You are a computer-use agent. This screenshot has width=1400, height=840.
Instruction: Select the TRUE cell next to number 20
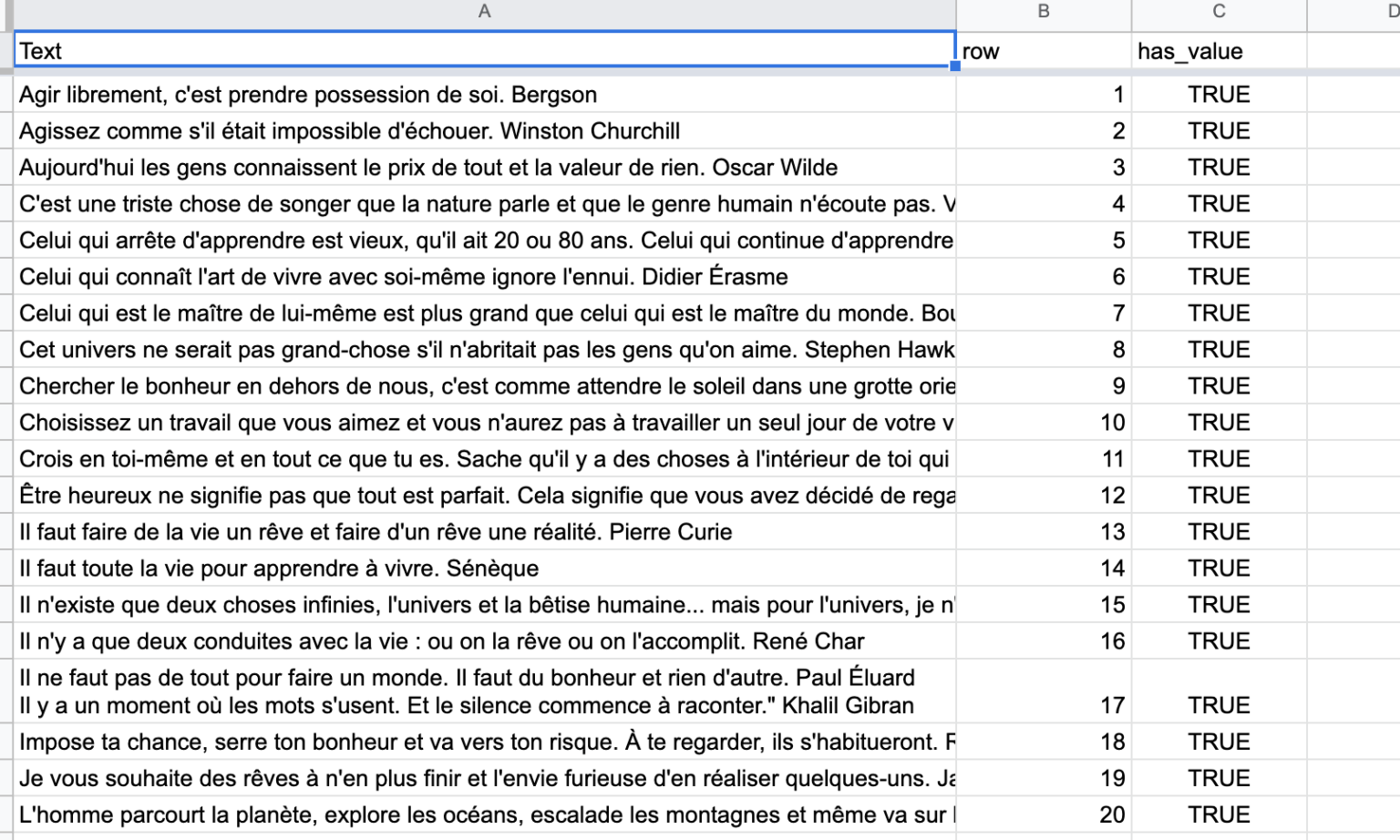coord(1219,814)
